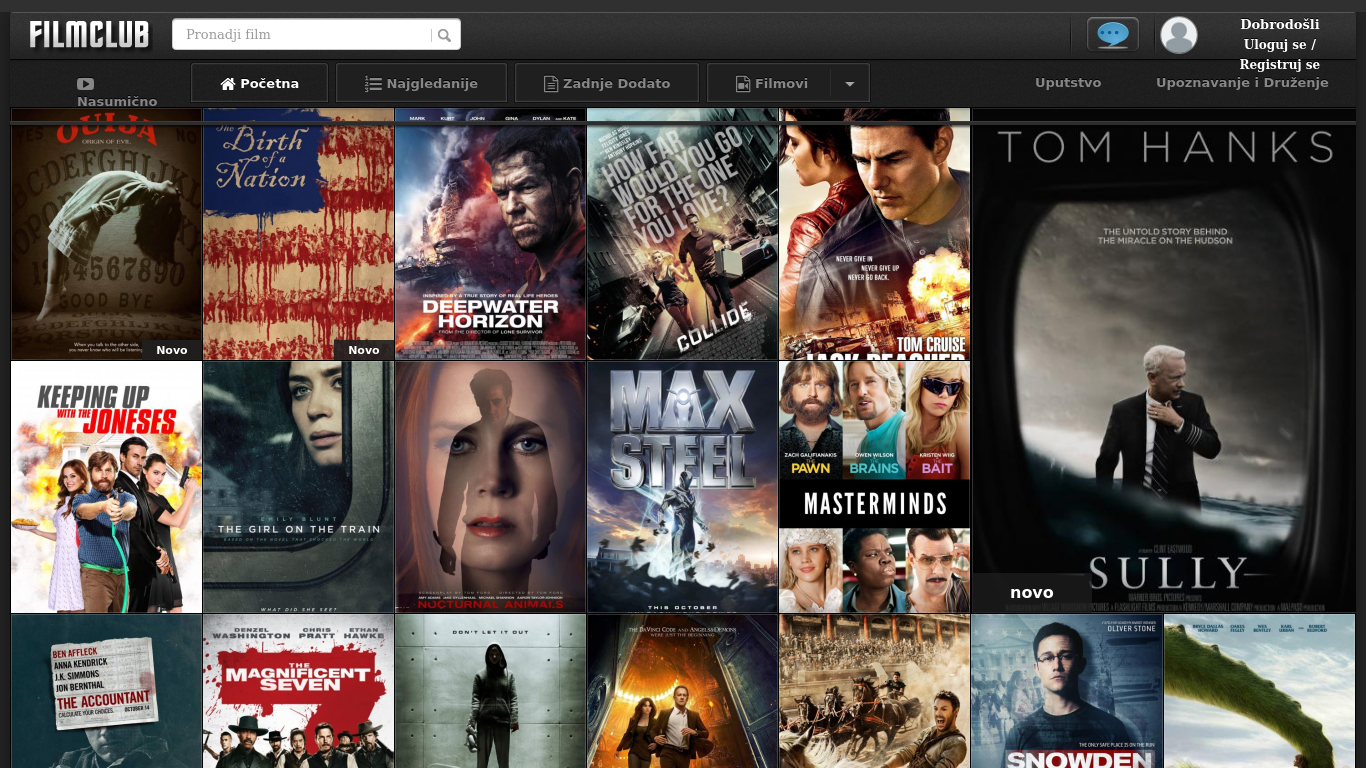Open the Nocturnal Animals poster
1366x768 pixels.
(490, 487)
